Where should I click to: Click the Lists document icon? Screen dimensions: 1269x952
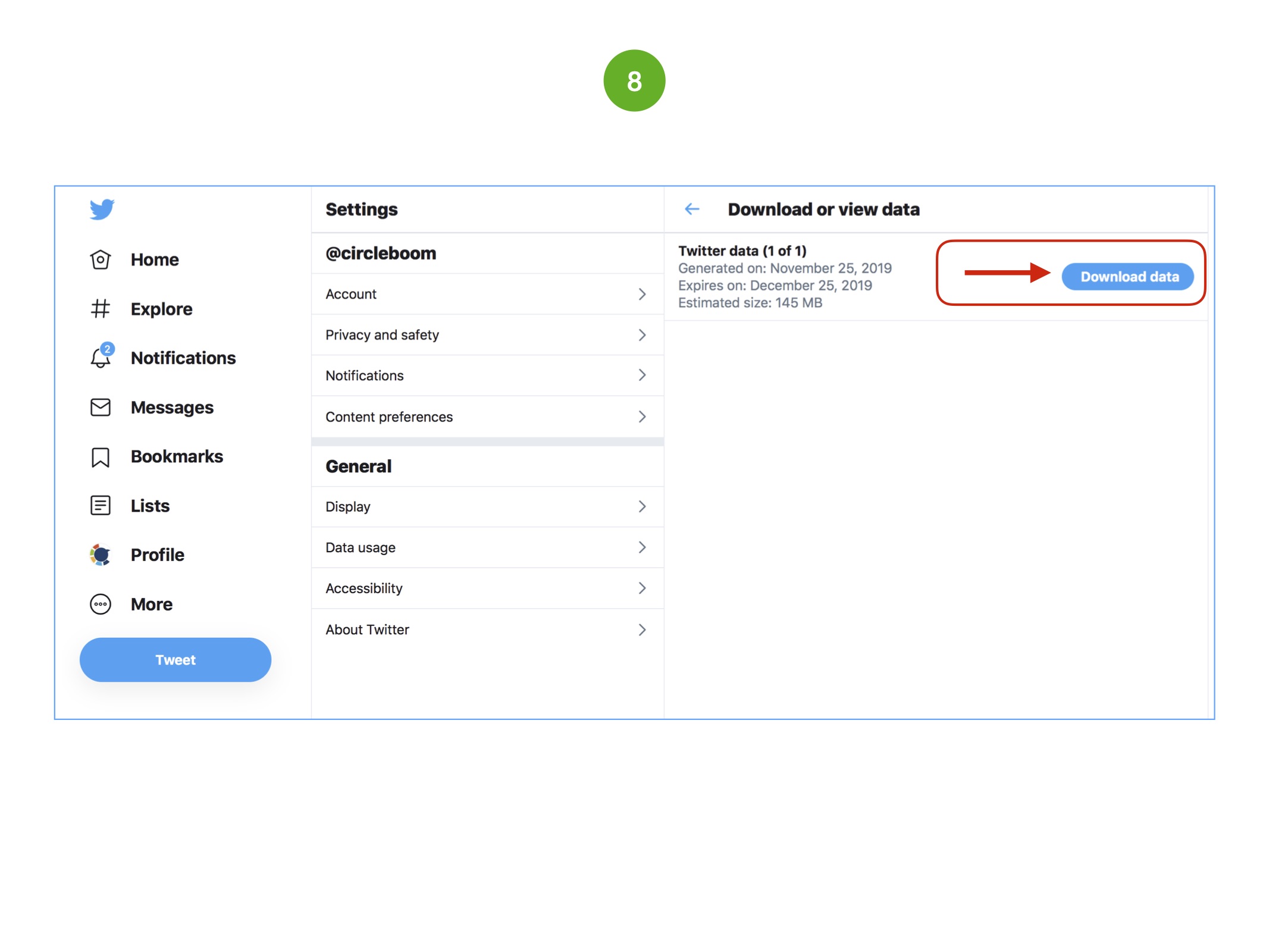coord(101,506)
